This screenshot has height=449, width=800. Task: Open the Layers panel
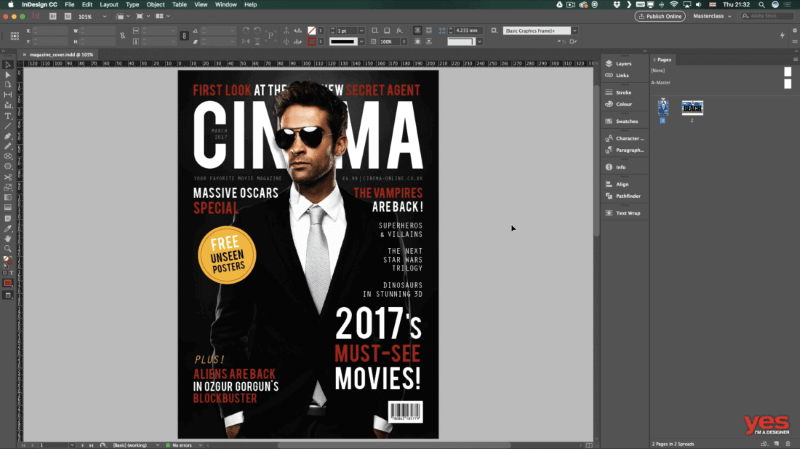(624, 64)
